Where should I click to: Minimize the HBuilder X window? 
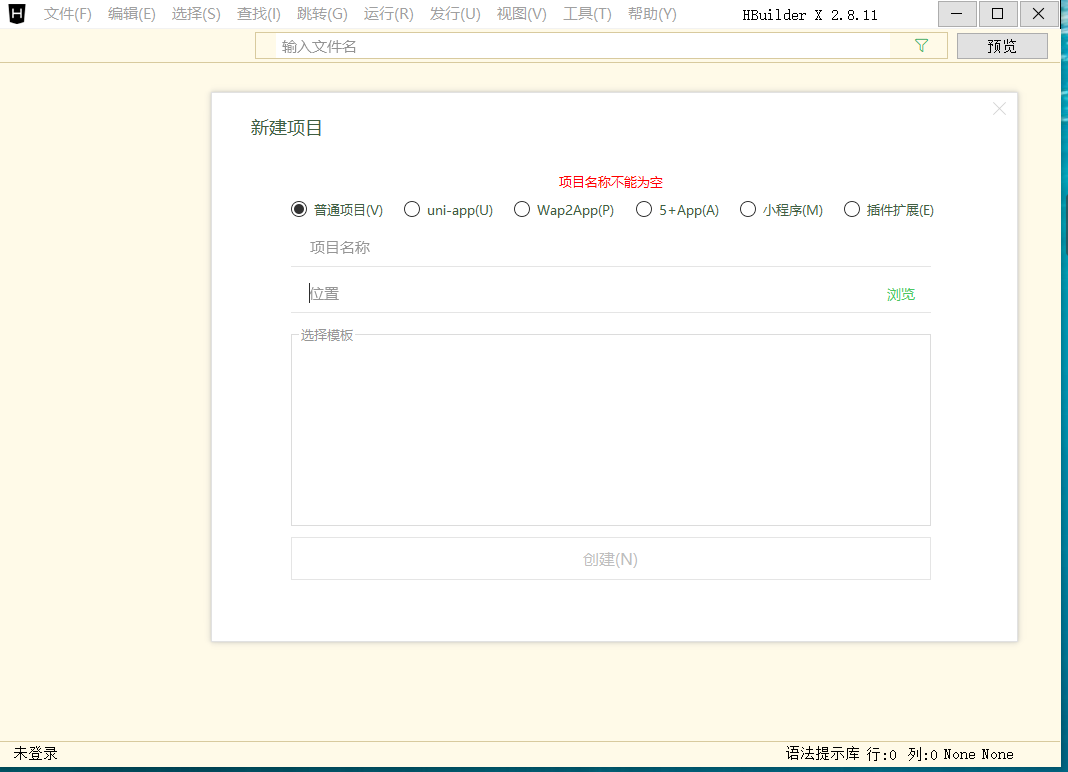[x=957, y=14]
